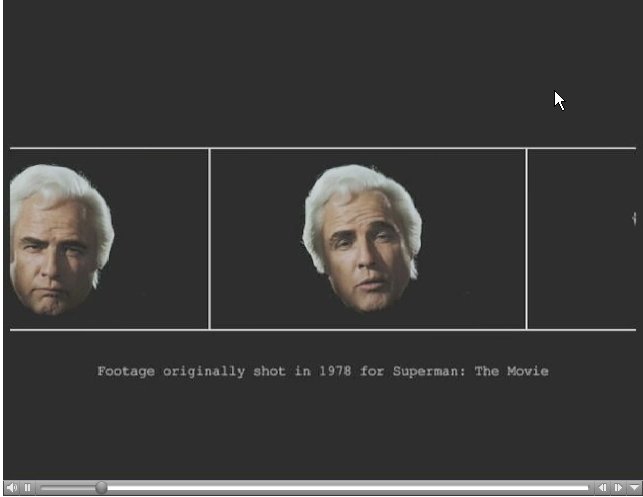Click the playback position slider knob
643x497 pixels.
click(101, 488)
